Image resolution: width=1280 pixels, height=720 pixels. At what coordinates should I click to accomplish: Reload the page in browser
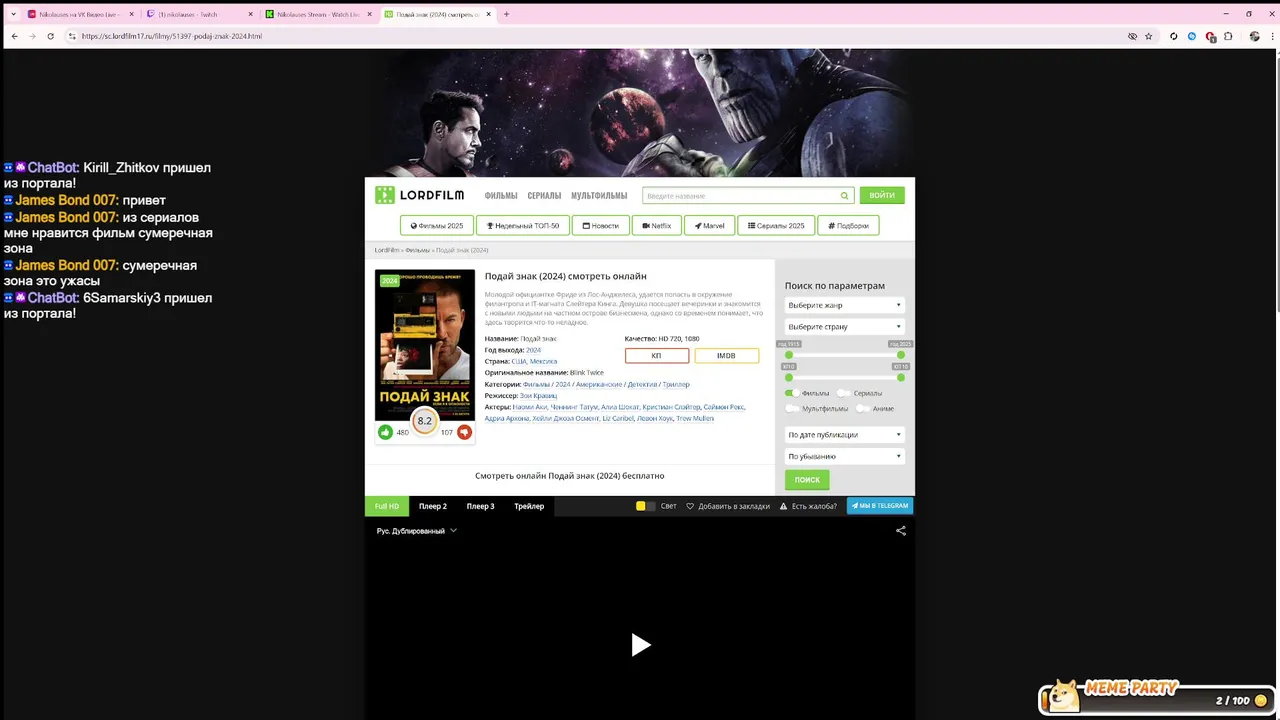(50, 36)
